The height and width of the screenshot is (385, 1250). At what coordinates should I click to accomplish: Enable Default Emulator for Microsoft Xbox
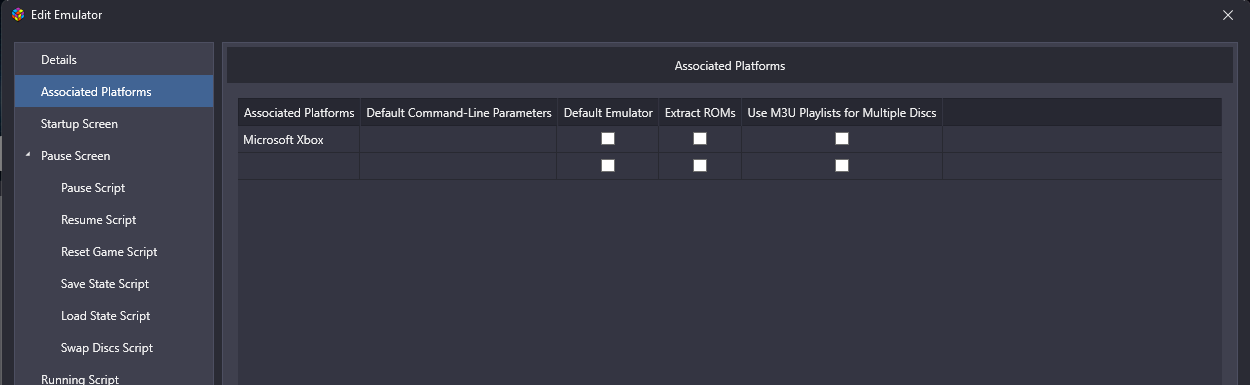click(608, 139)
